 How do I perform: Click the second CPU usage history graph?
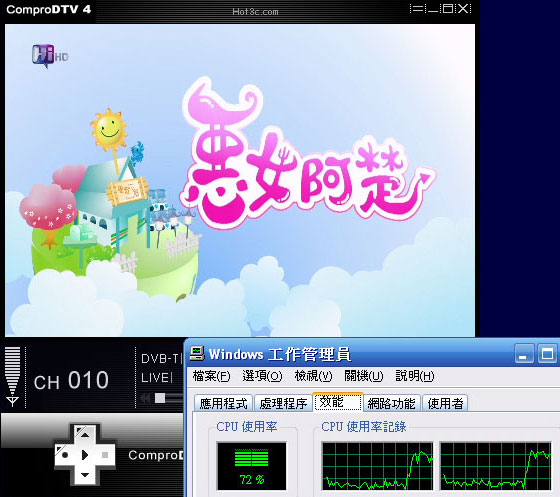pyautogui.click(x=496, y=466)
